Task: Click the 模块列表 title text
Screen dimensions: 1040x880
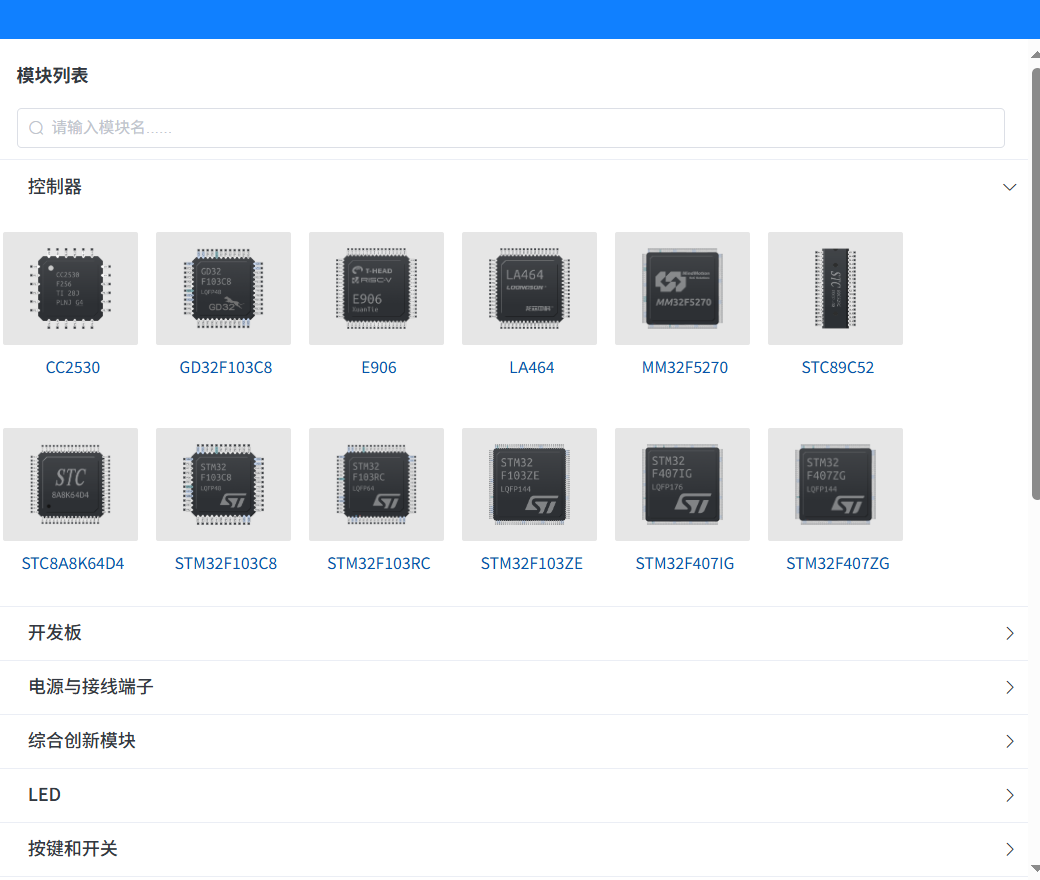Action: [52, 76]
